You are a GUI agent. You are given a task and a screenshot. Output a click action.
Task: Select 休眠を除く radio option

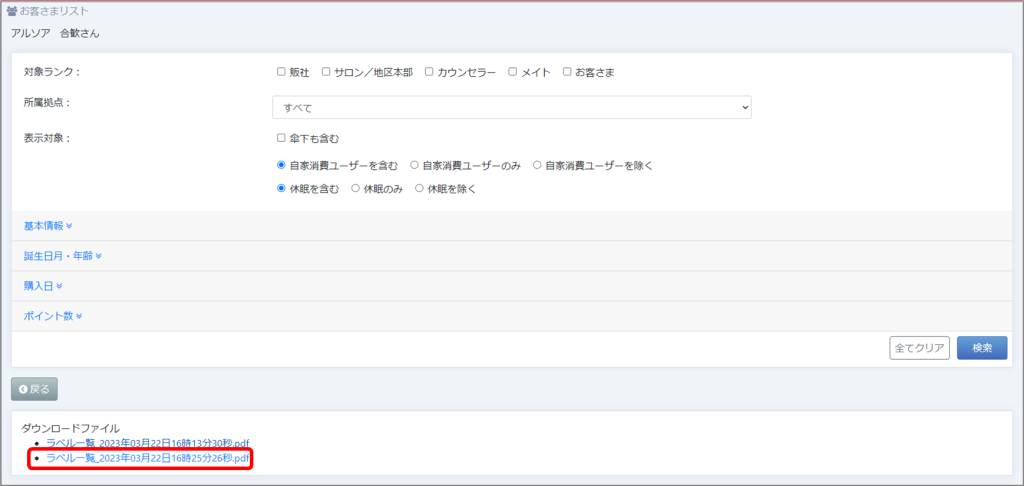tap(420, 188)
